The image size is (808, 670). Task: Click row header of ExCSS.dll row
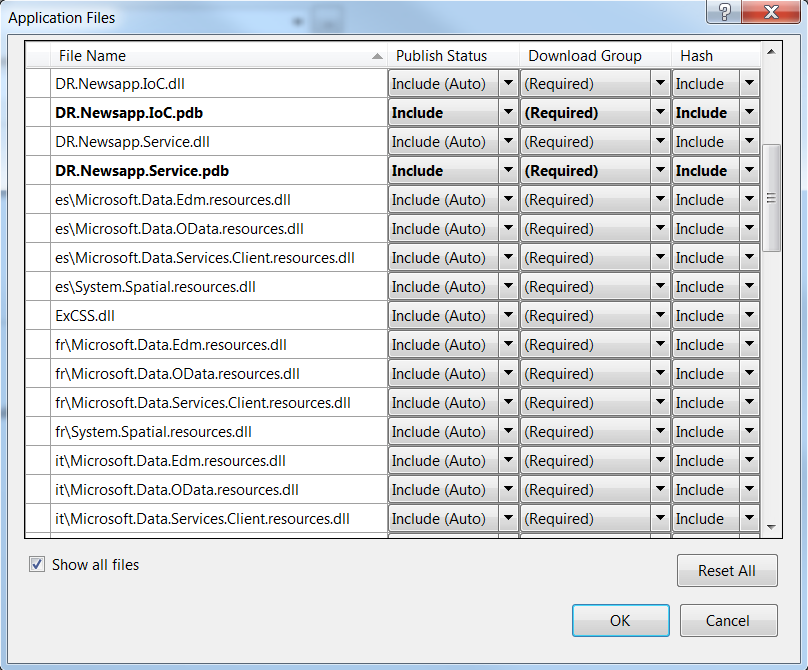click(38, 315)
